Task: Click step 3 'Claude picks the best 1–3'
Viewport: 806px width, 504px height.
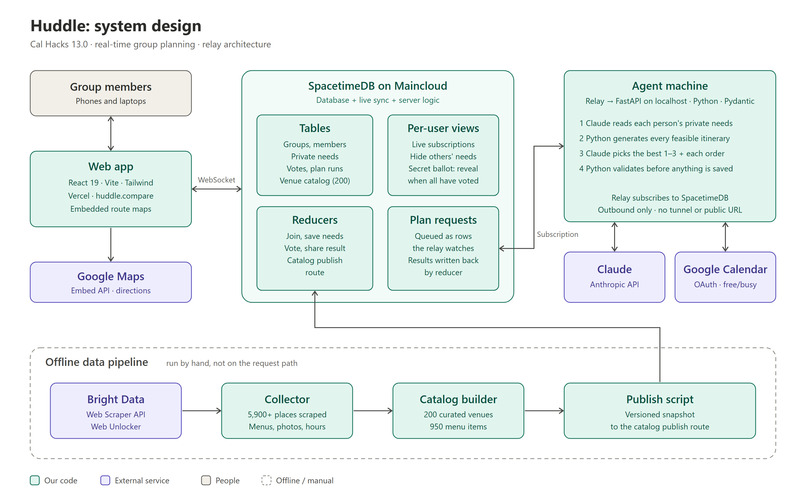Action: pyautogui.click(x=652, y=153)
